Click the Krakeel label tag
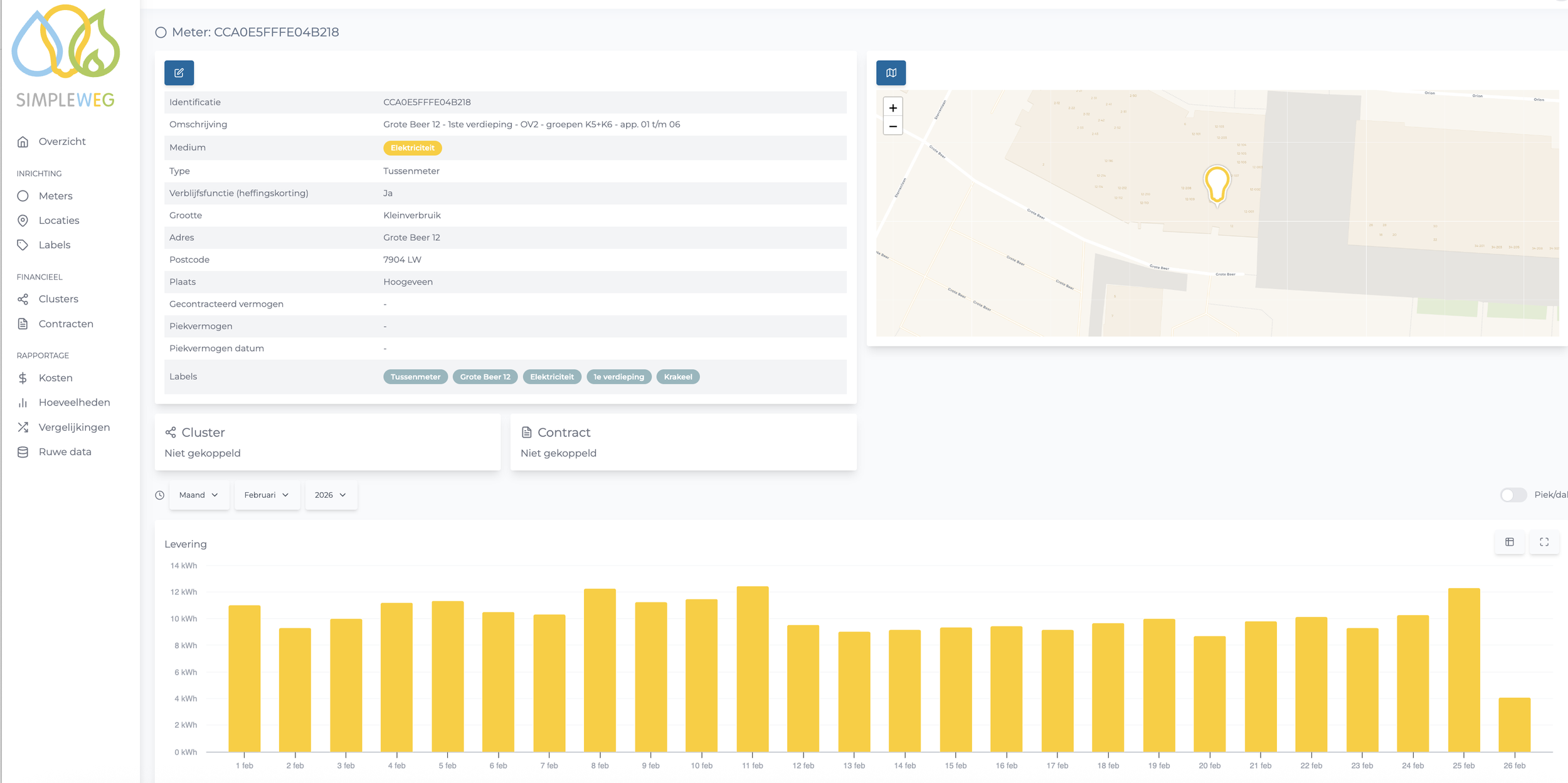This screenshot has height=783, width=1568. 677,377
